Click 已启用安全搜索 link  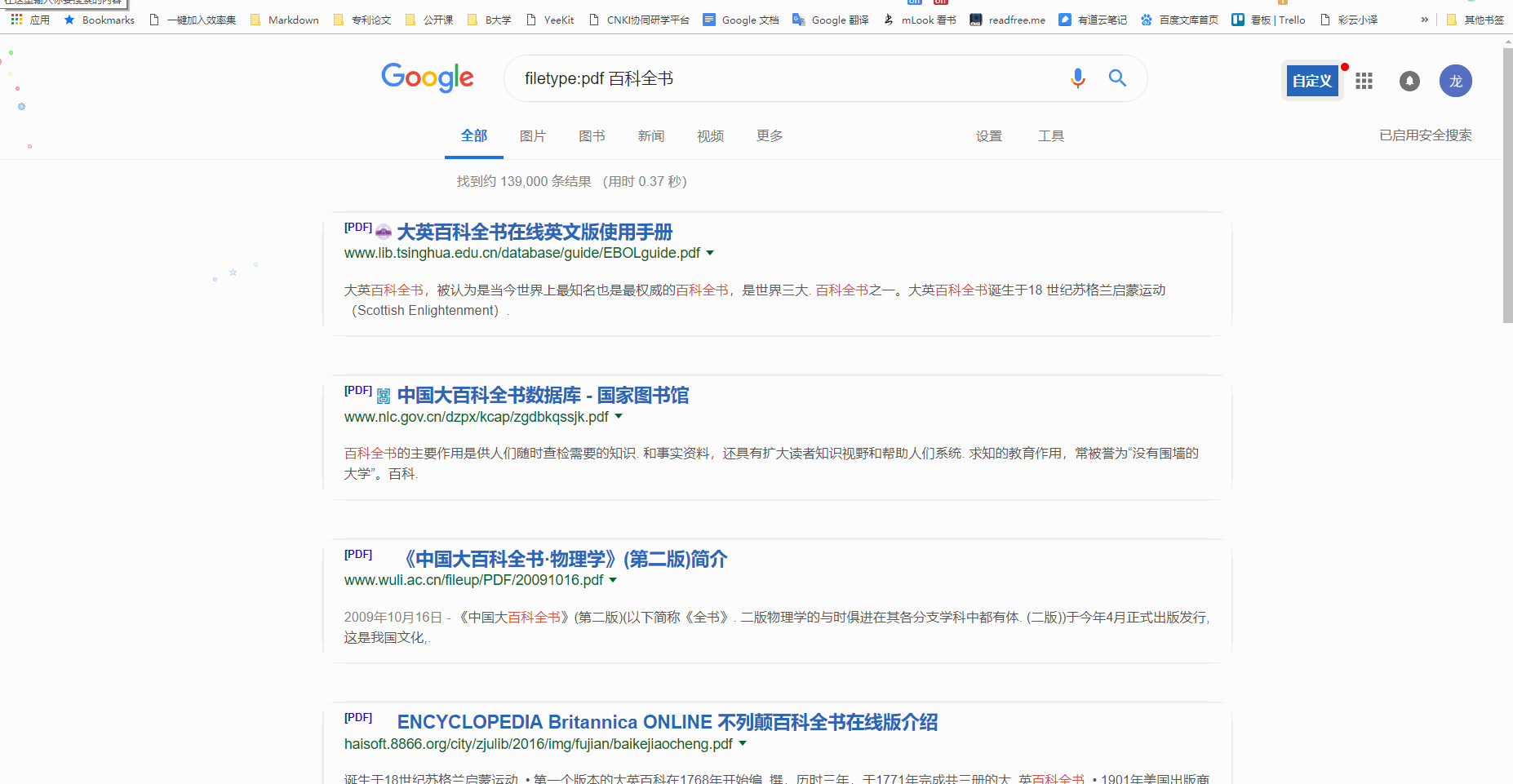point(1426,135)
